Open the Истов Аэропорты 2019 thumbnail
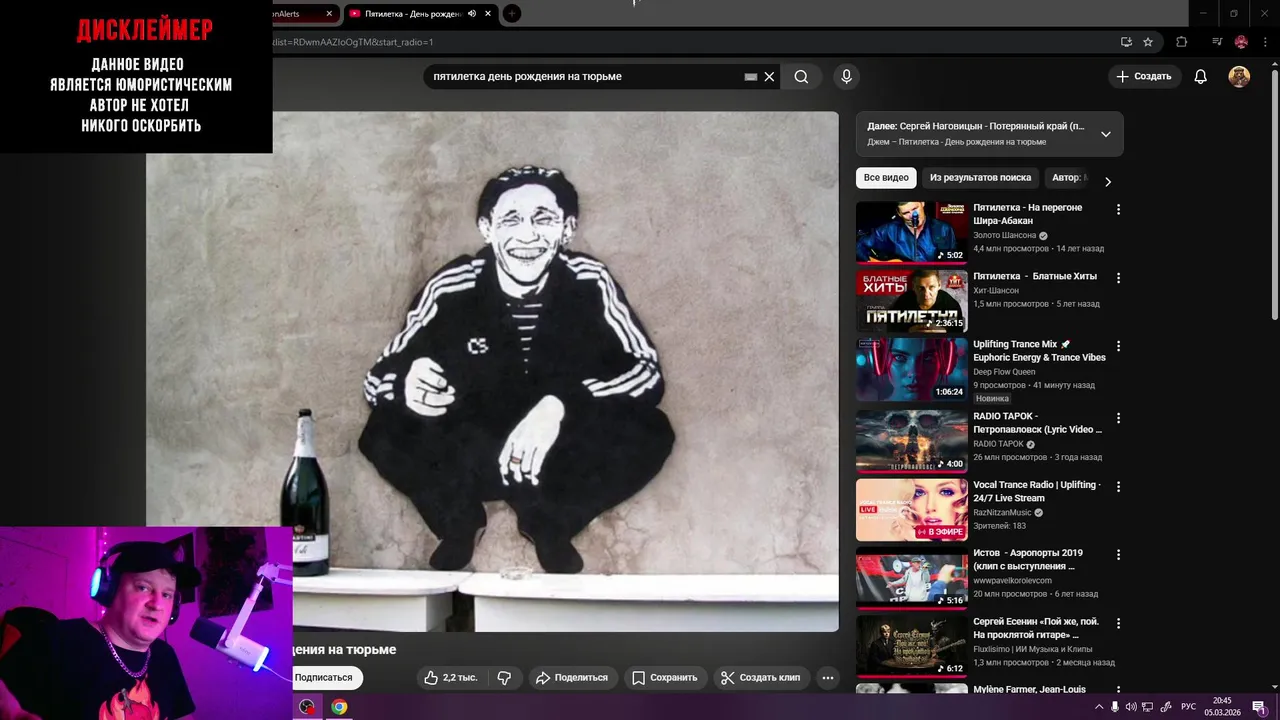 911,578
